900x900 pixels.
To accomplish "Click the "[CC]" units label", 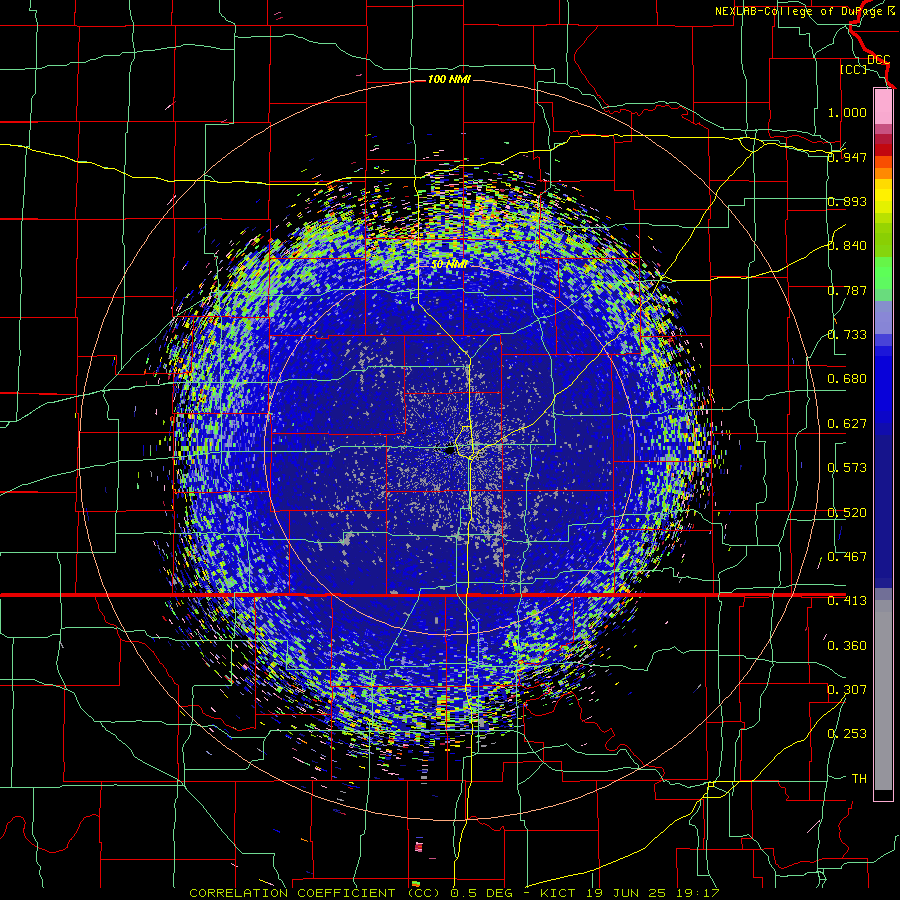I will tap(853, 69).
